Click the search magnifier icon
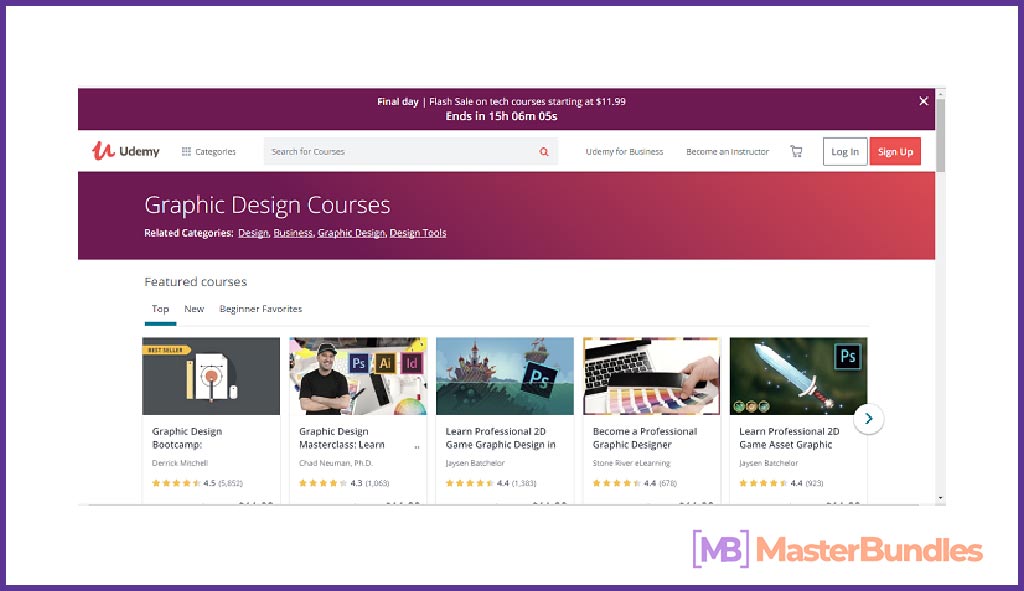1024x591 pixels. pyautogui.click(x=543, y=152)
